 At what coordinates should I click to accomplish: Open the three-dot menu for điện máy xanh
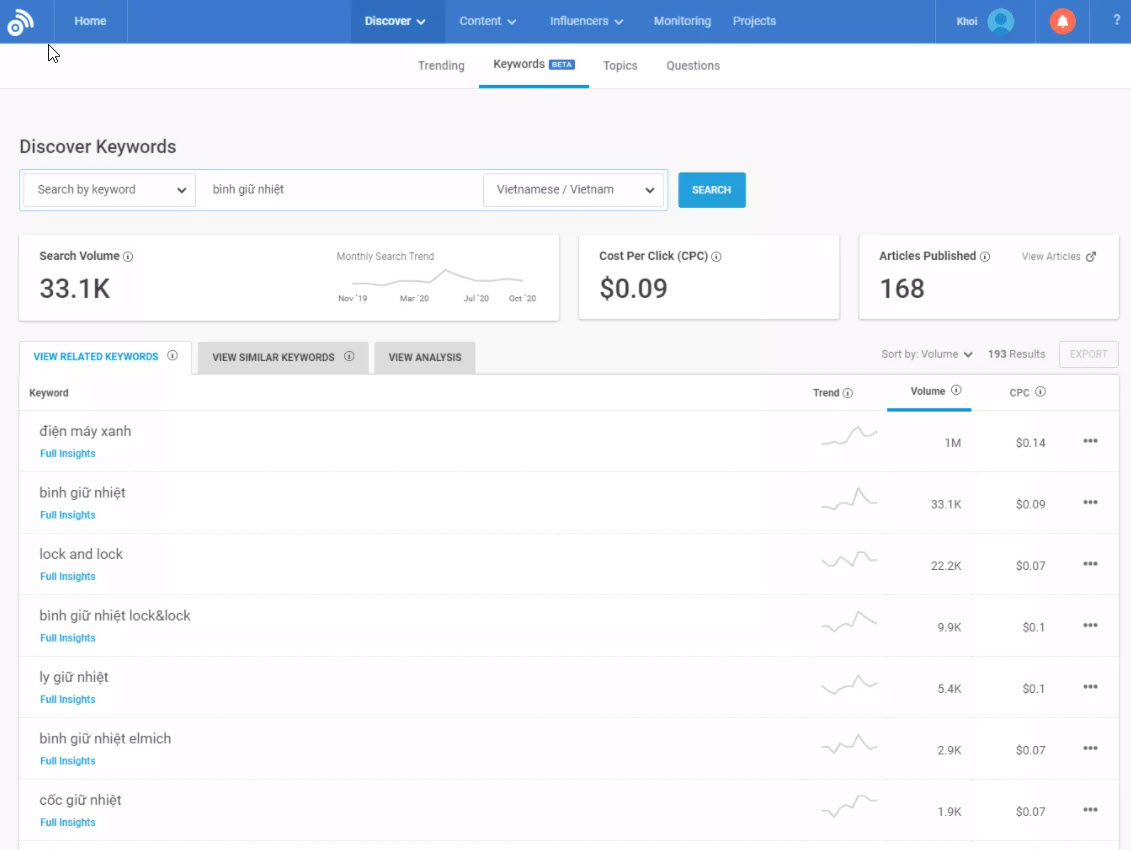coord(1089,441)
